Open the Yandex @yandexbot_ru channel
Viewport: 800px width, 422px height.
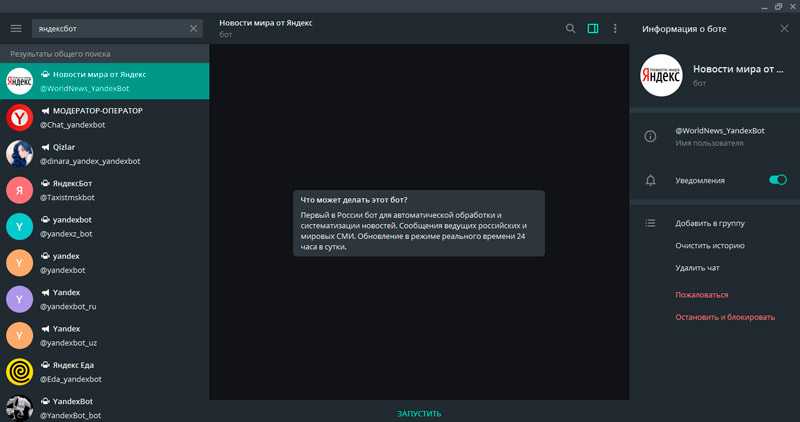click(x=105, y=299)
